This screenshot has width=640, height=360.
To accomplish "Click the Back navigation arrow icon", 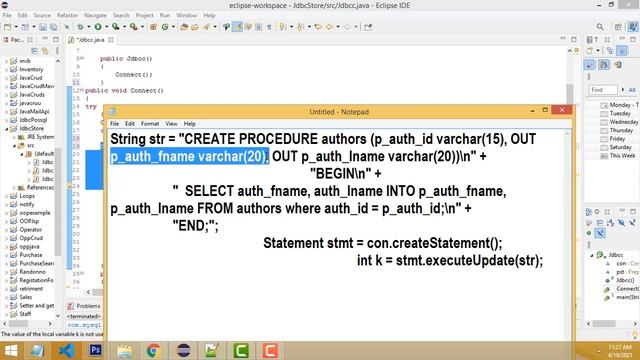I will (x=329, y=27).
